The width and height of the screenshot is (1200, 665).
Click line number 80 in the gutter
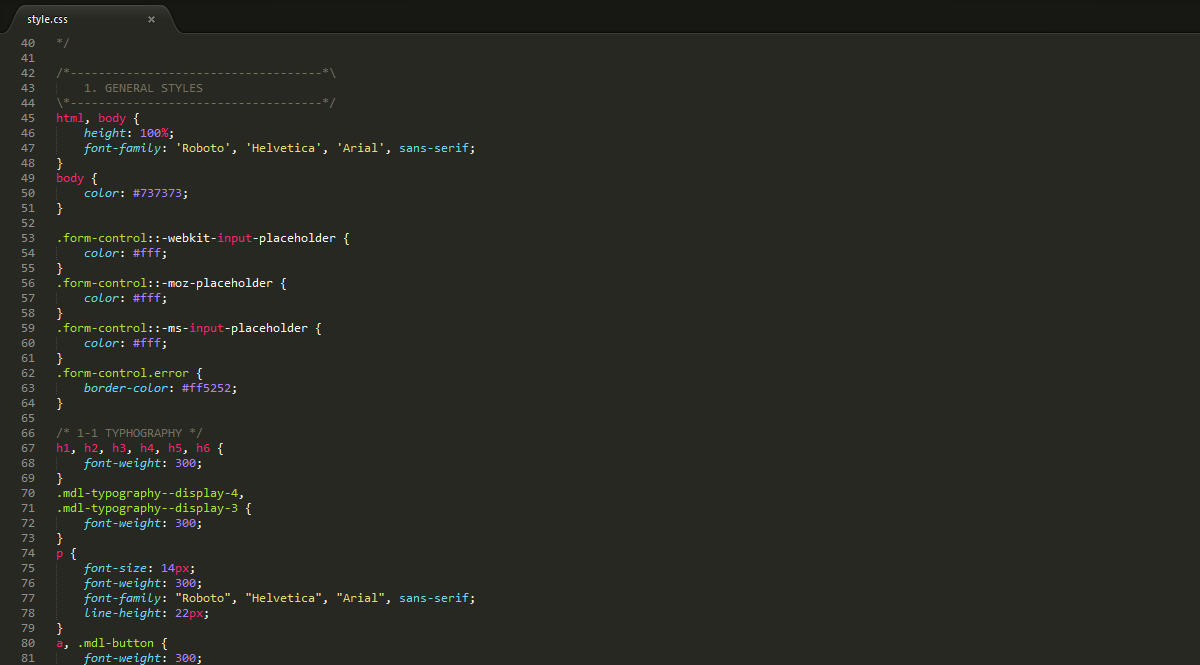click(x=27, y=643)
